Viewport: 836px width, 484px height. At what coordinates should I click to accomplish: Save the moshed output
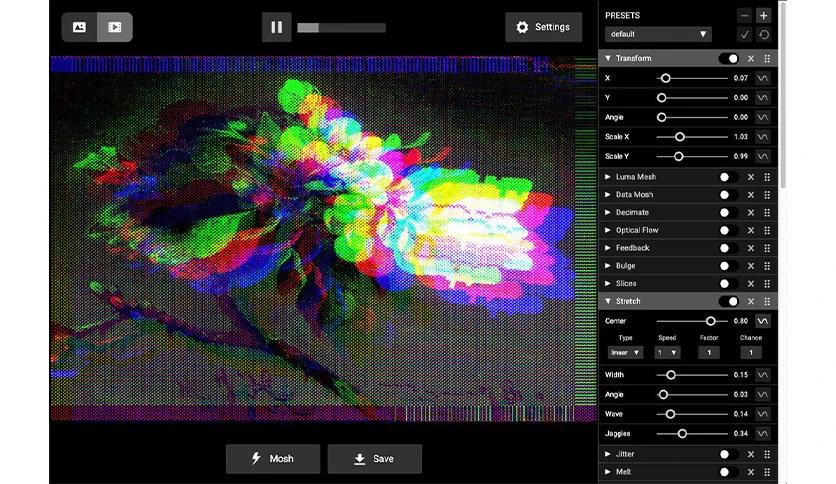point(374,458)
